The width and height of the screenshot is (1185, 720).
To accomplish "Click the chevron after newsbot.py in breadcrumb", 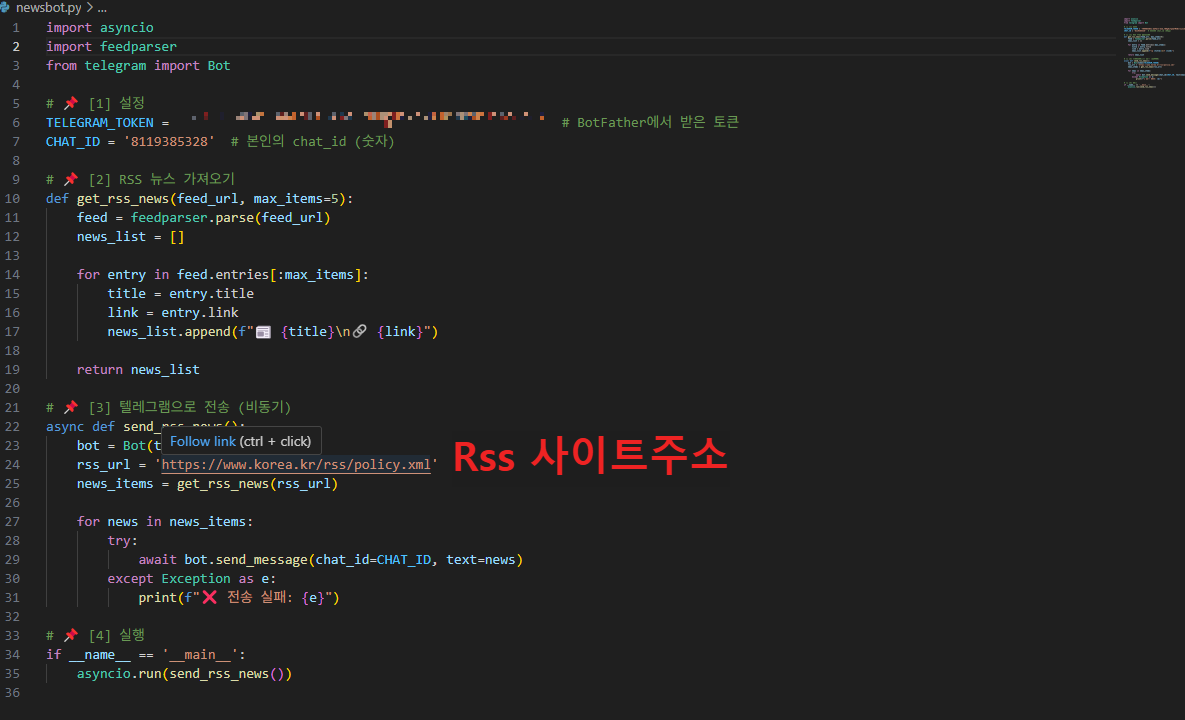I will [88, 7].
